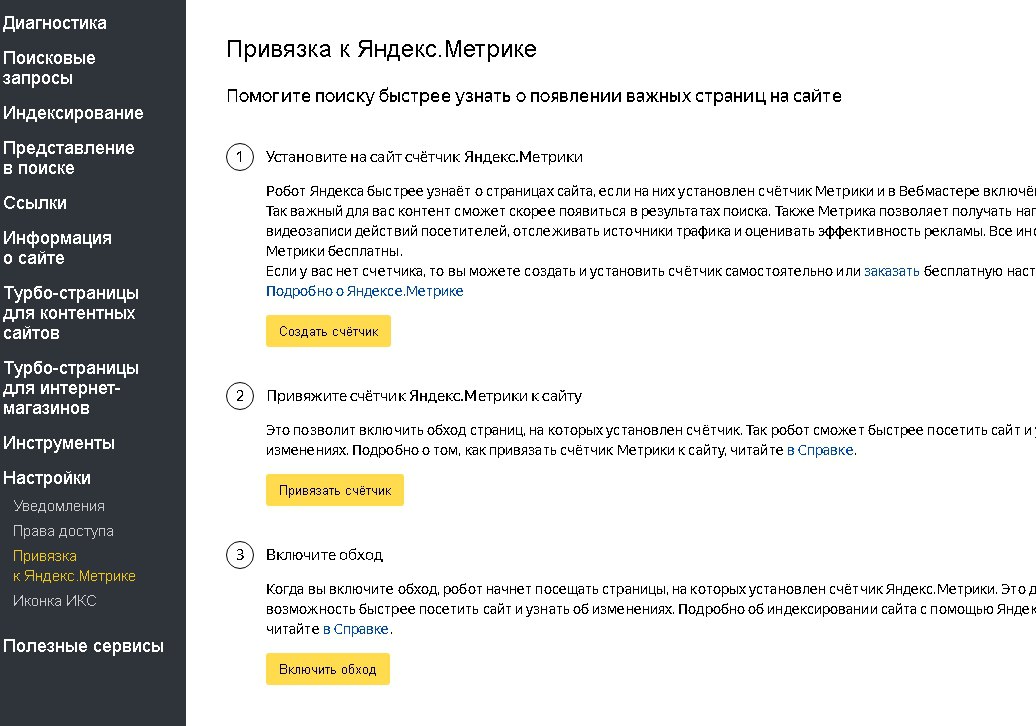The height and width of the screenshot is (726, 1036).
Task: Open Турбо-страницы для контентных сайтов
Action: [x=71, y=313]
